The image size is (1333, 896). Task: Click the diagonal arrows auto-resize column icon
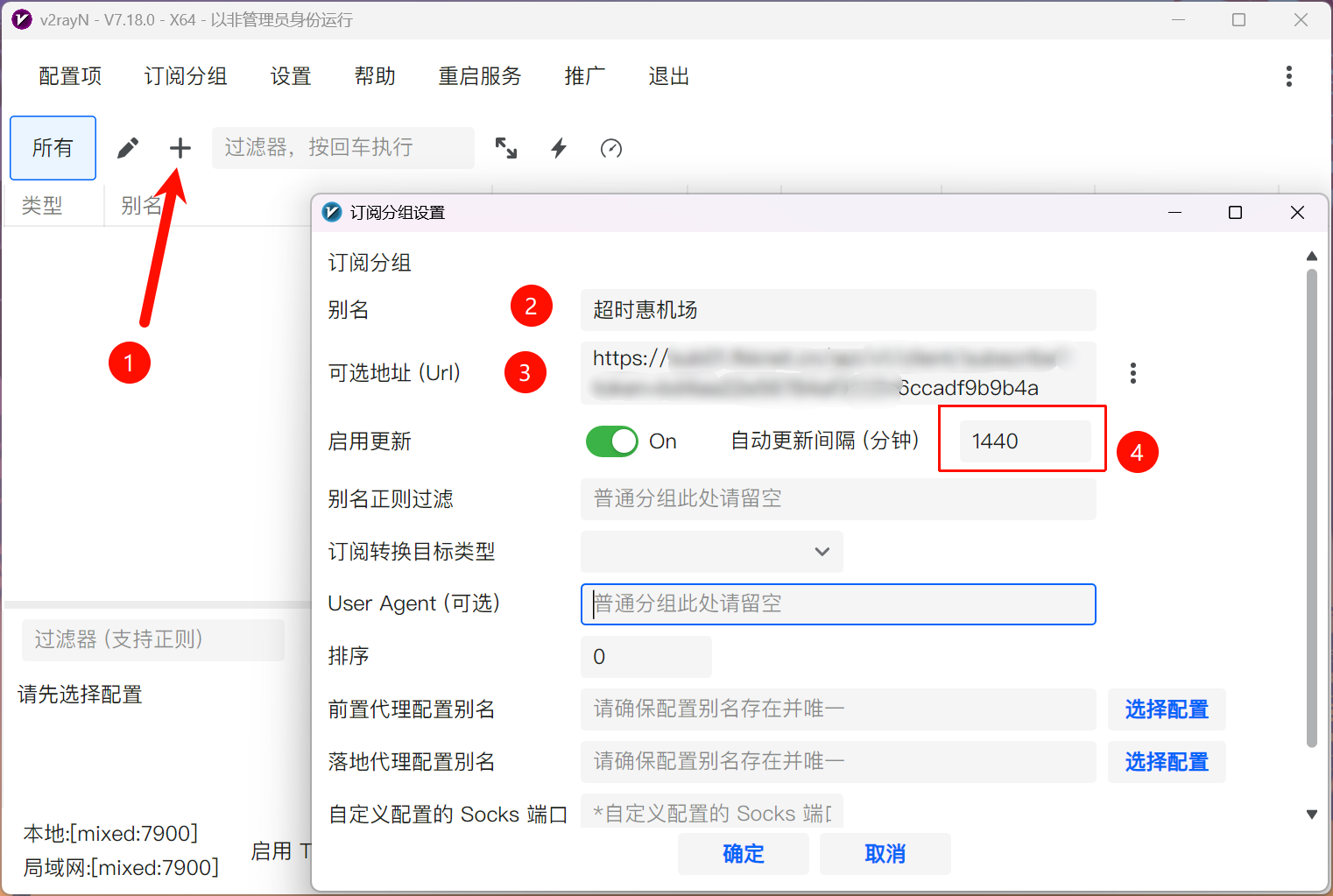coord(506,148)
